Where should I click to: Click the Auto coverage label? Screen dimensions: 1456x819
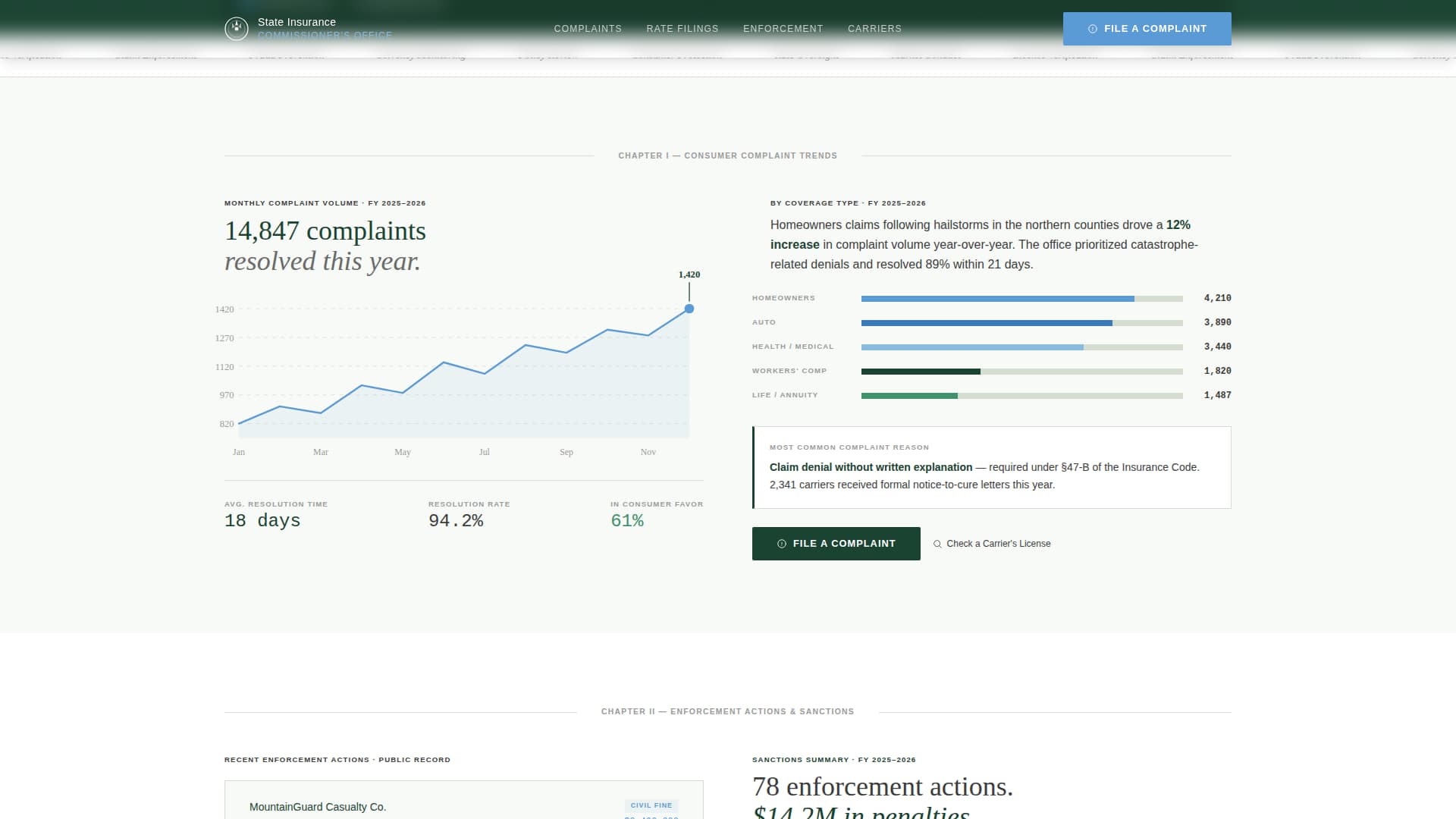tap(764, 322)
